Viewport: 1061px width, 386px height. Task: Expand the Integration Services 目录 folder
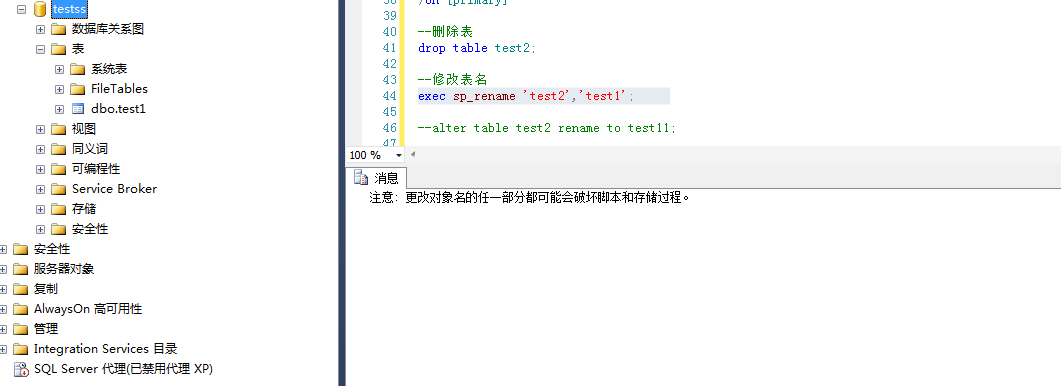(3, 349)
